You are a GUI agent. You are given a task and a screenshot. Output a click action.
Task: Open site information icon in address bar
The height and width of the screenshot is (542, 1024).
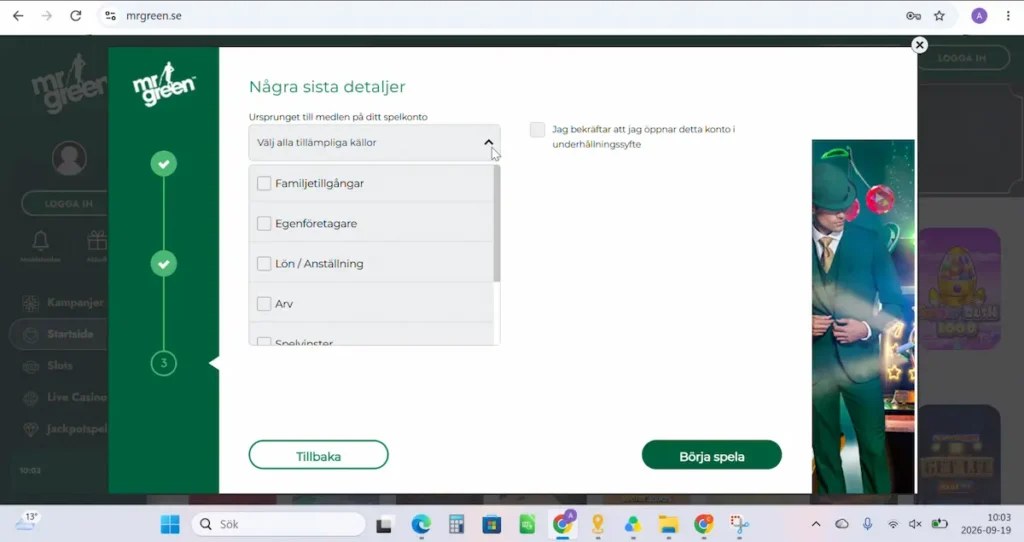pos(110,16)
